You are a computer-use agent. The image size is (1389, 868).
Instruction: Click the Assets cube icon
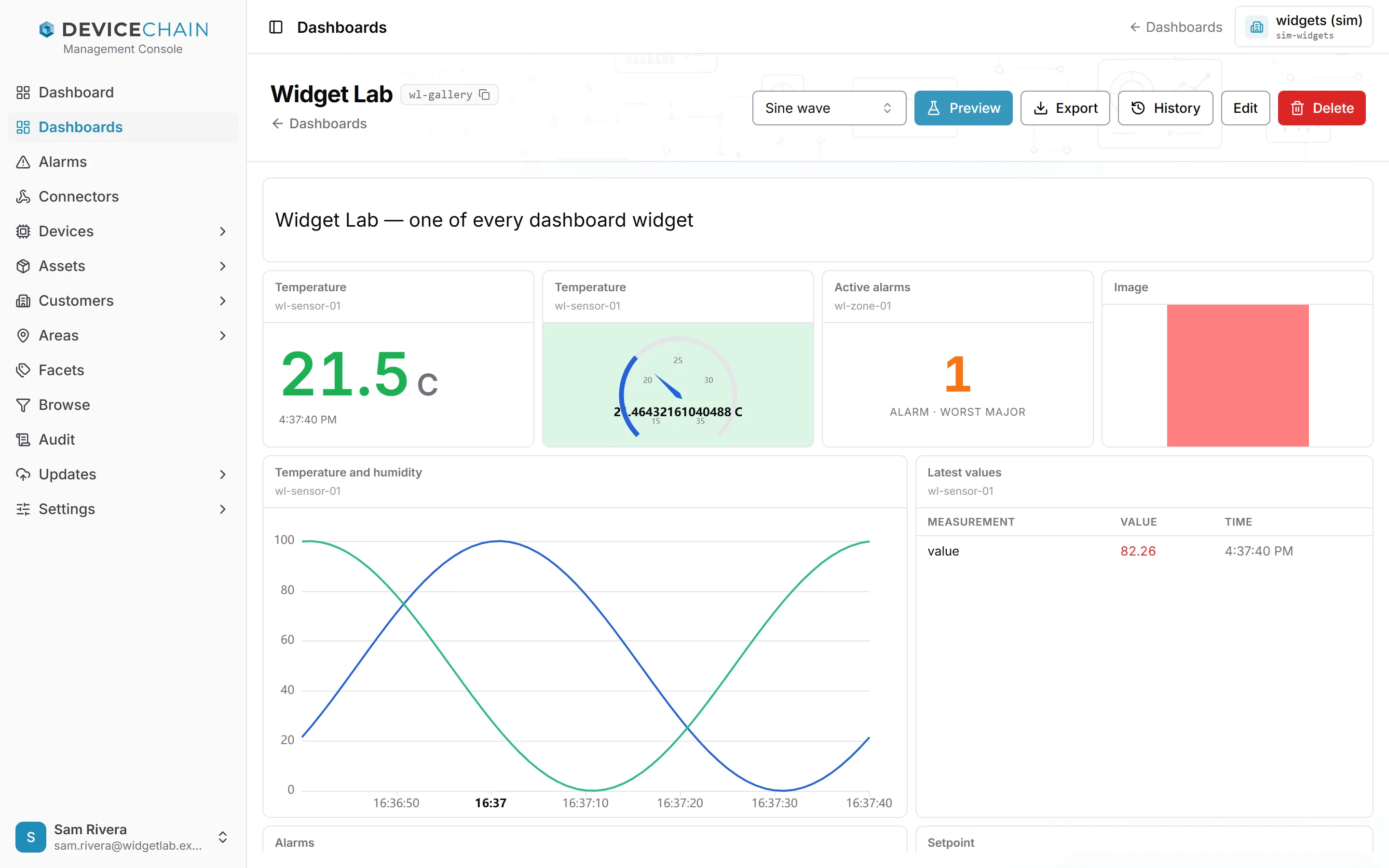coord(23,266)
